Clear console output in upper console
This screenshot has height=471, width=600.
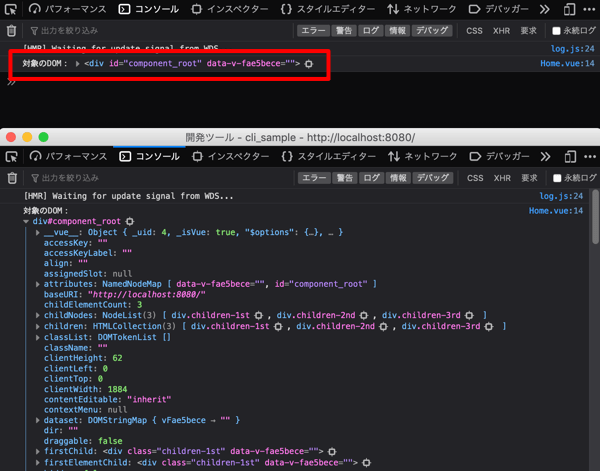click(x=11, y=31)
